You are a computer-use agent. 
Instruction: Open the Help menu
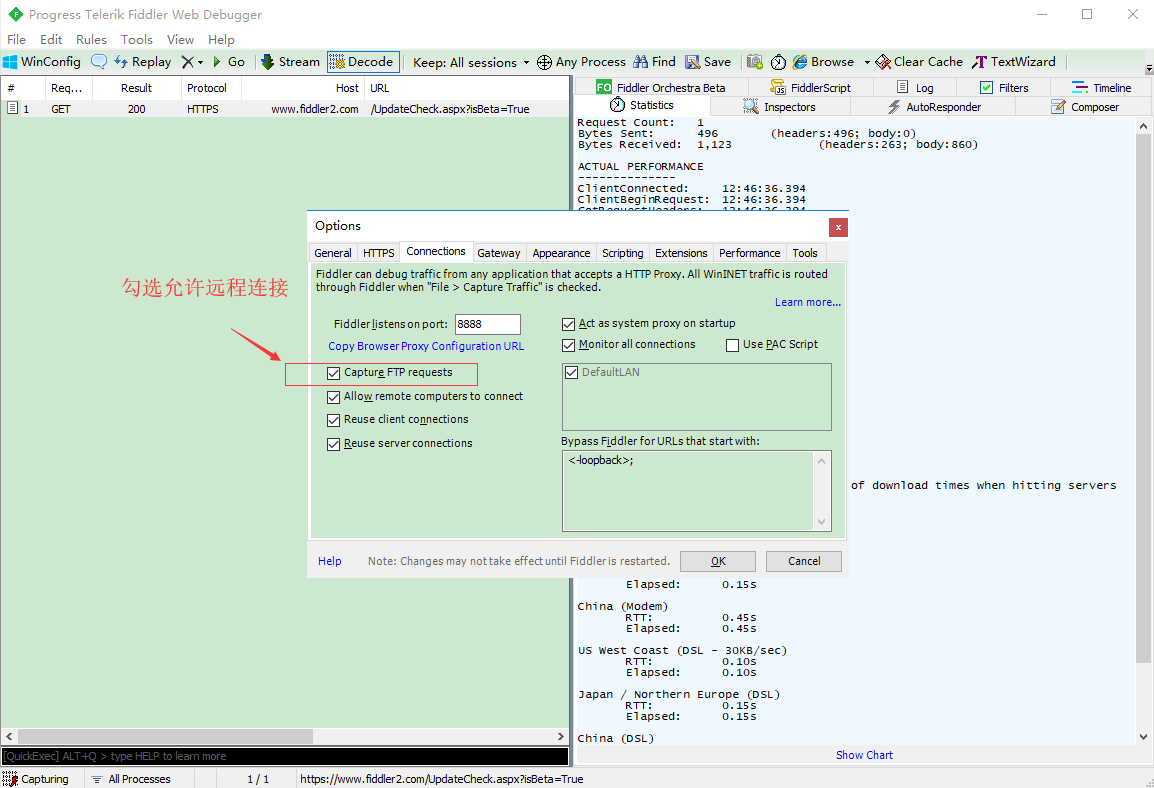pos(221,39)
